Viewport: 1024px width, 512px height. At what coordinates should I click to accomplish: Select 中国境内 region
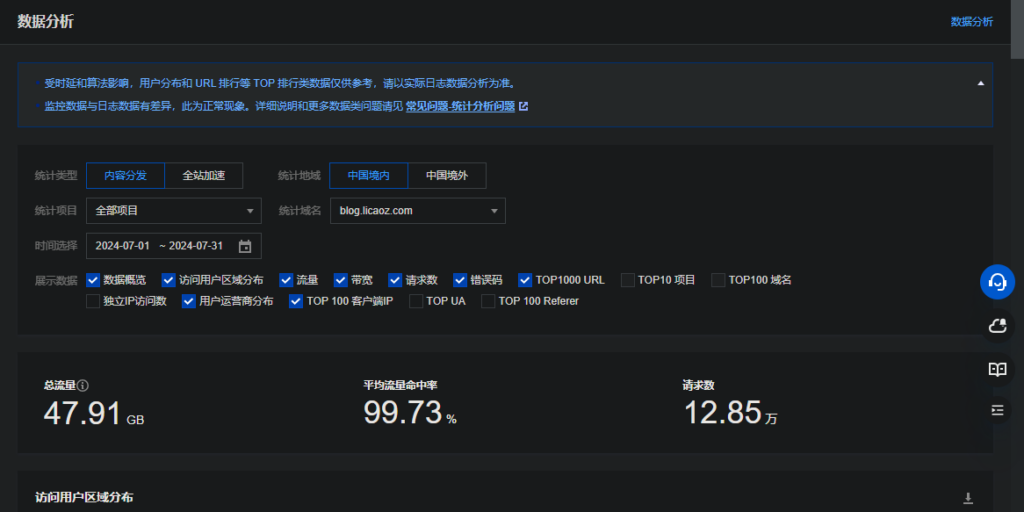[368, 176]
